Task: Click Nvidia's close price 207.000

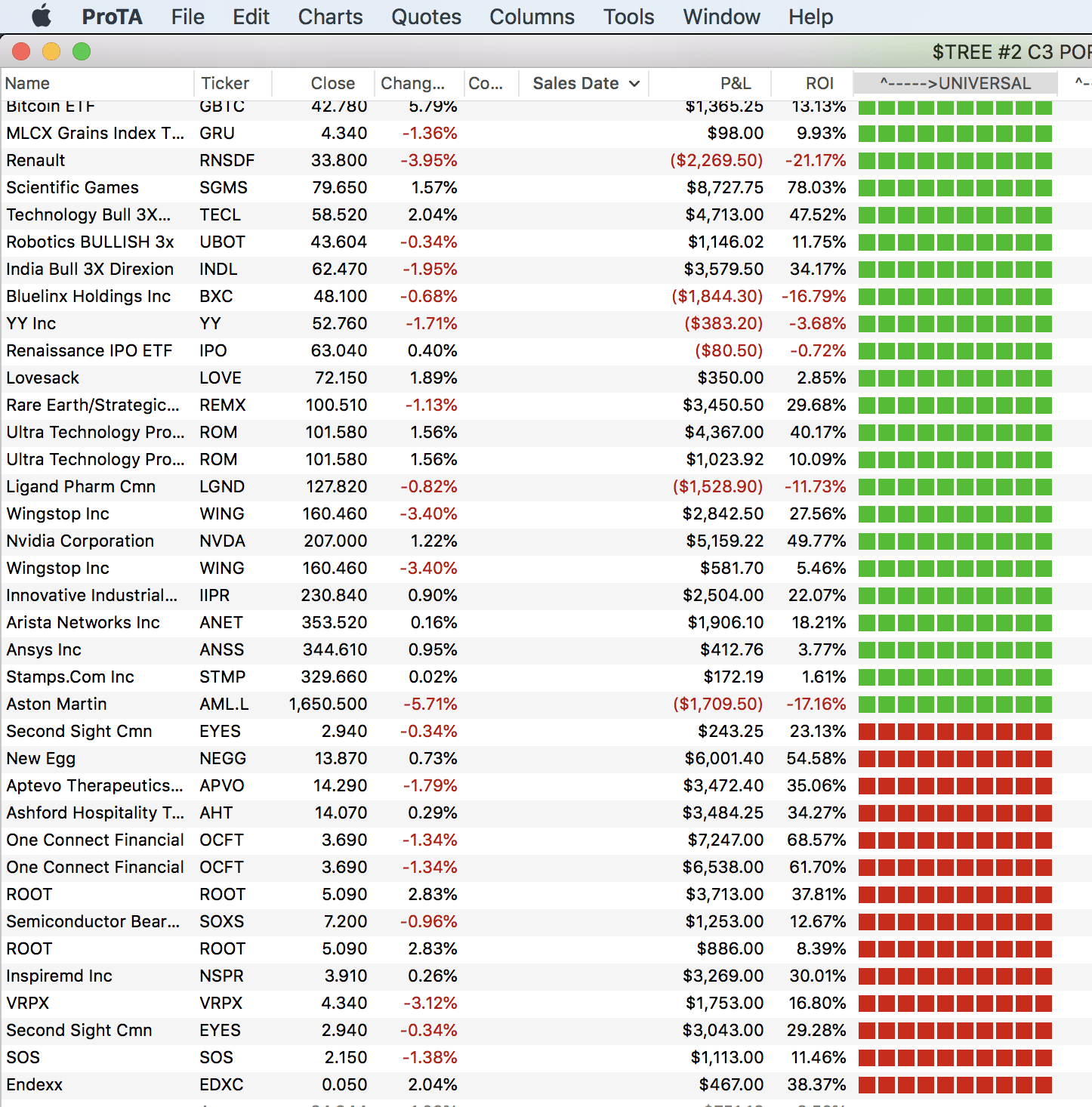Action: [x=335, y=541]
